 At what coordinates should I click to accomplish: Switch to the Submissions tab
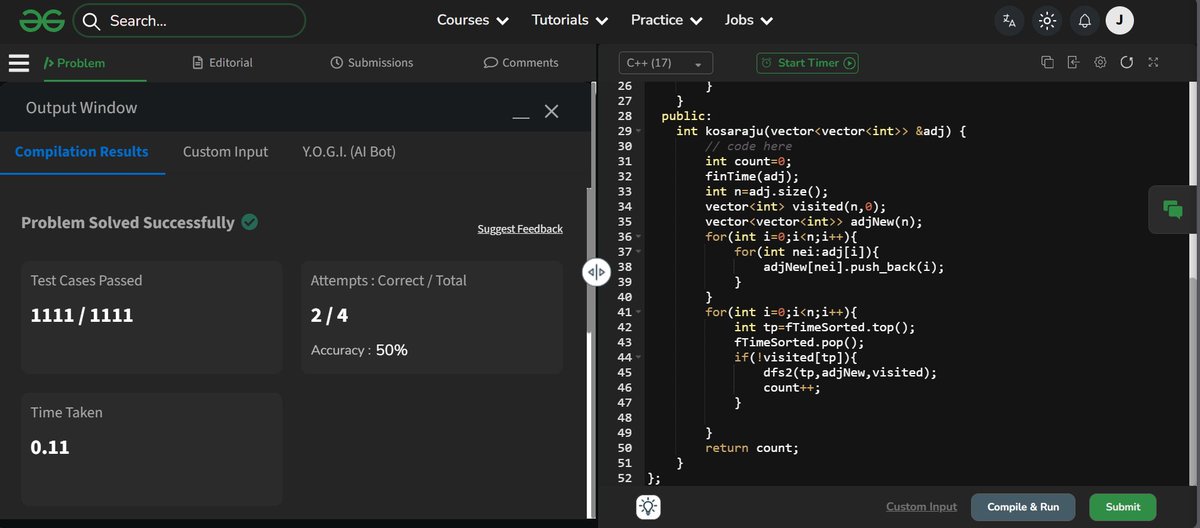click(371, 63)
